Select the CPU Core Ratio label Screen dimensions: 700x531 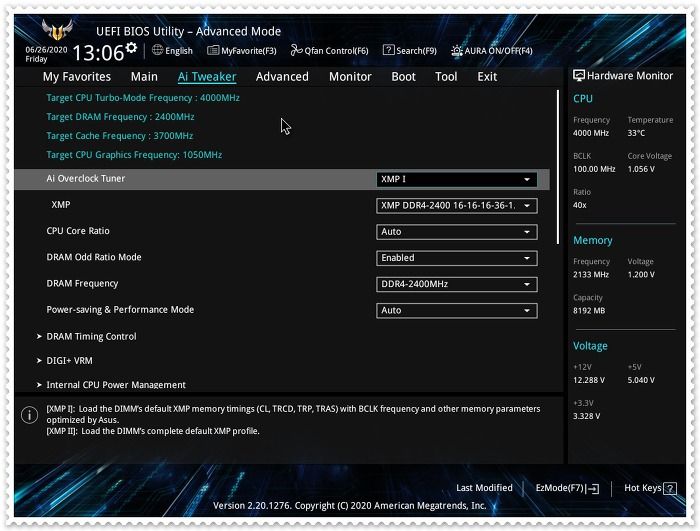coord(78,231)
